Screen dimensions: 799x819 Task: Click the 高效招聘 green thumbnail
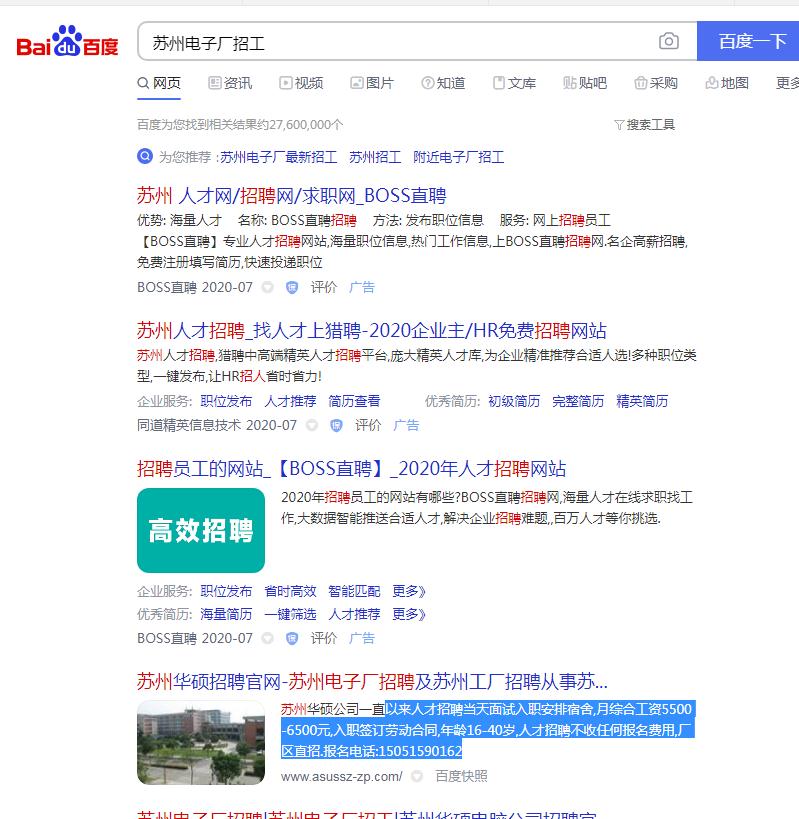(x=201, y=530)
